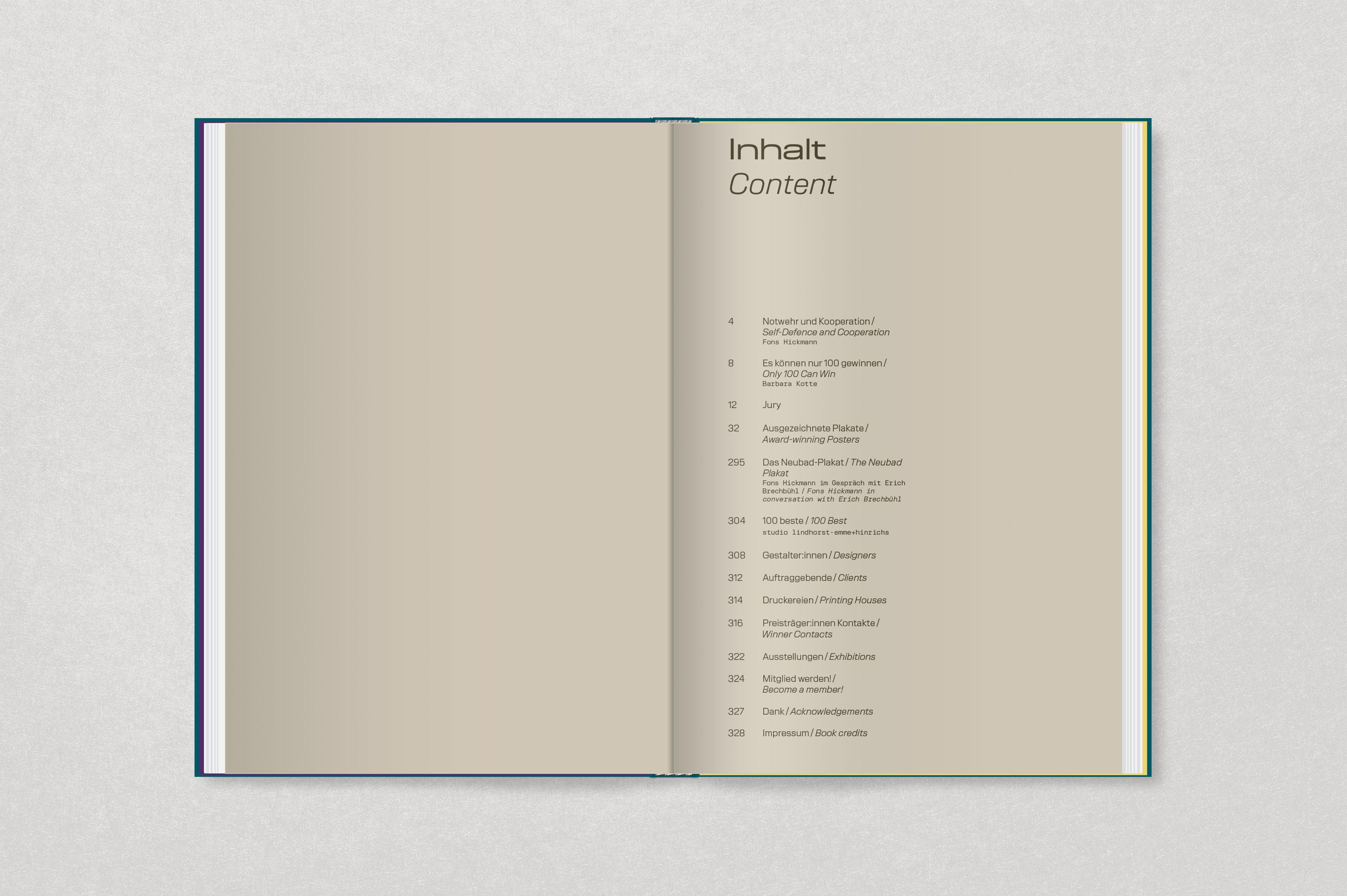Viewport: 1347px width, 896px height.
Task: Click the '100 beste / 100 Best' entry
Action: (x=804, y=521)
